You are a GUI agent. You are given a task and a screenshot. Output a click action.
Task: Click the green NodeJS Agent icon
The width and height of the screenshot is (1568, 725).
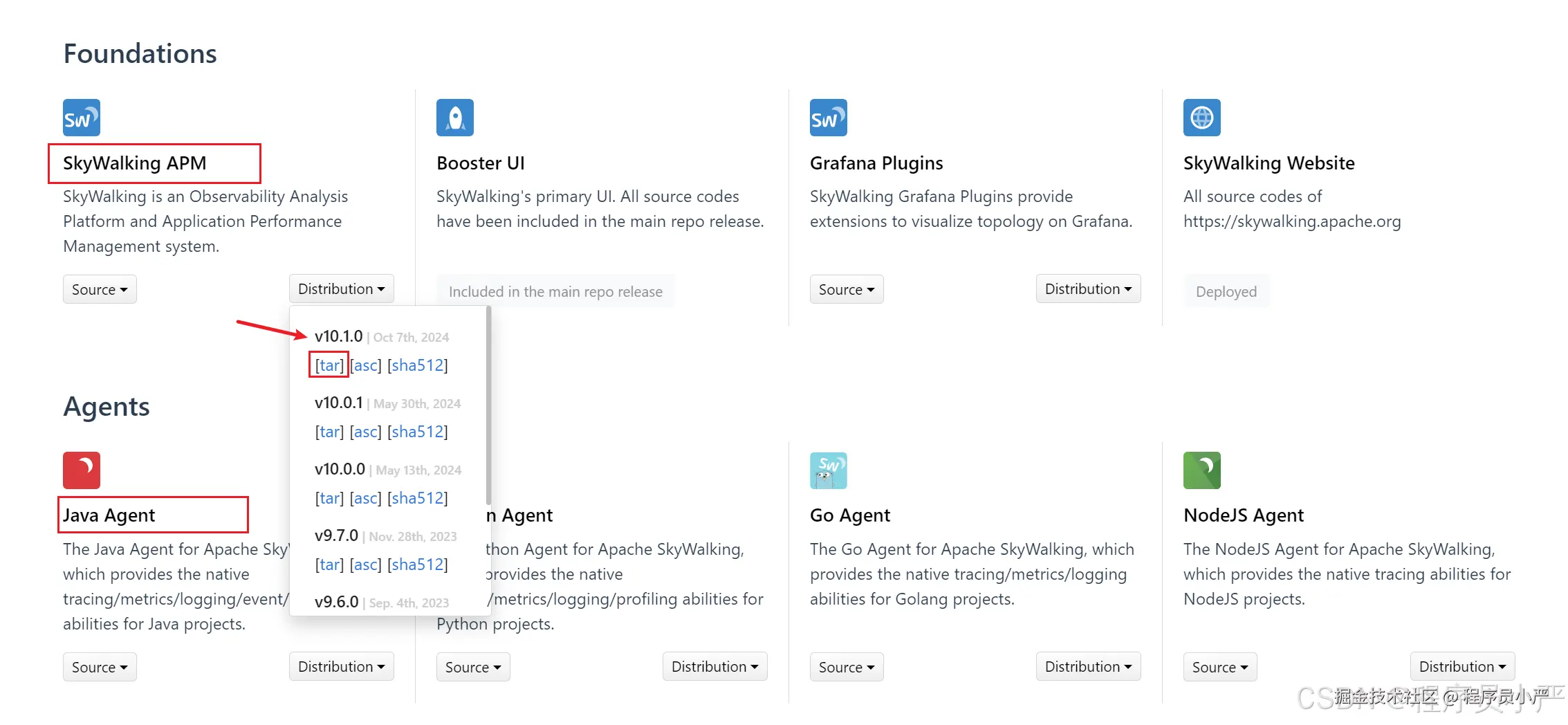[x=1202, y=470]
